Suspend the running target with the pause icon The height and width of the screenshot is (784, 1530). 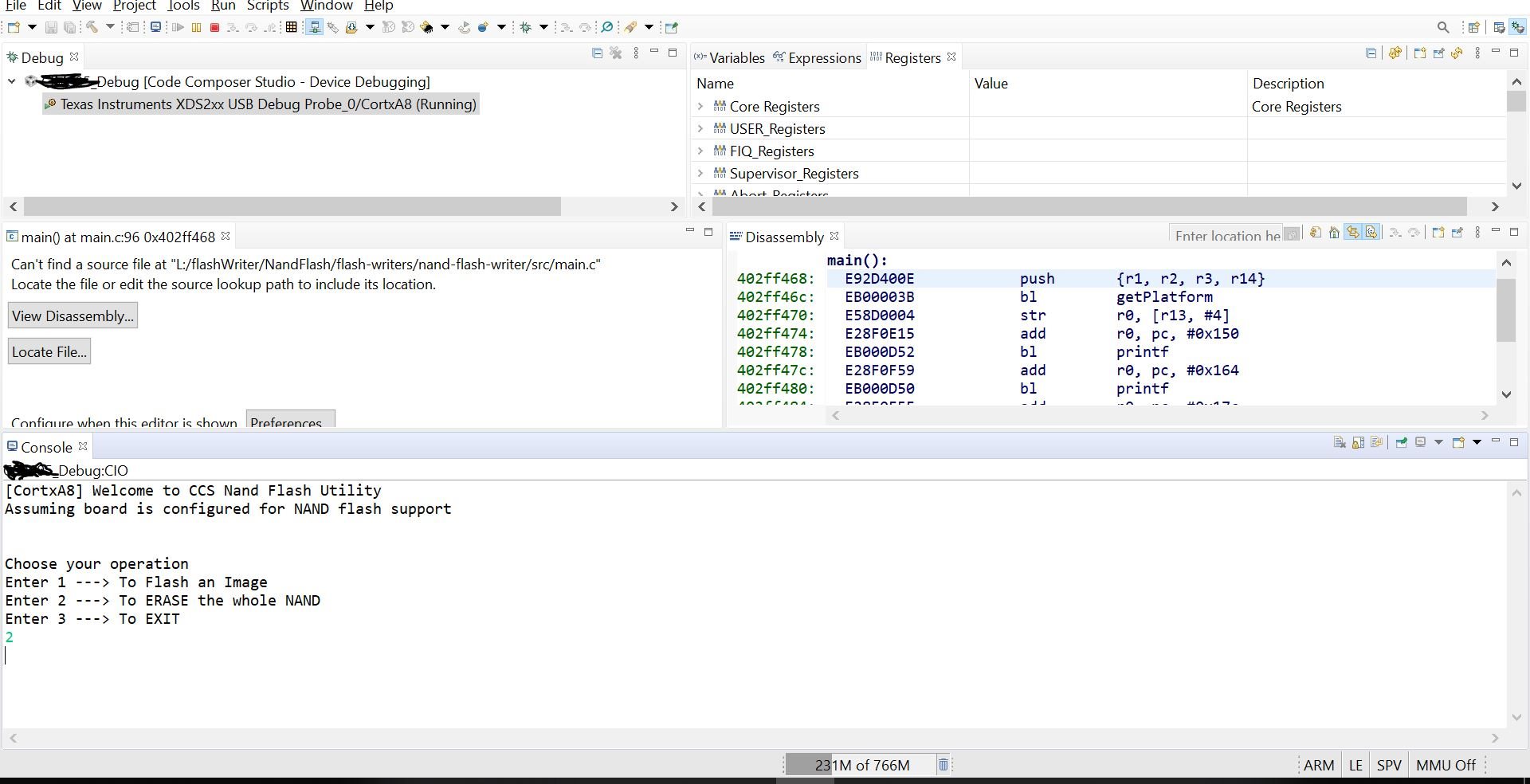pyautogui.click(x=197, y=27)
